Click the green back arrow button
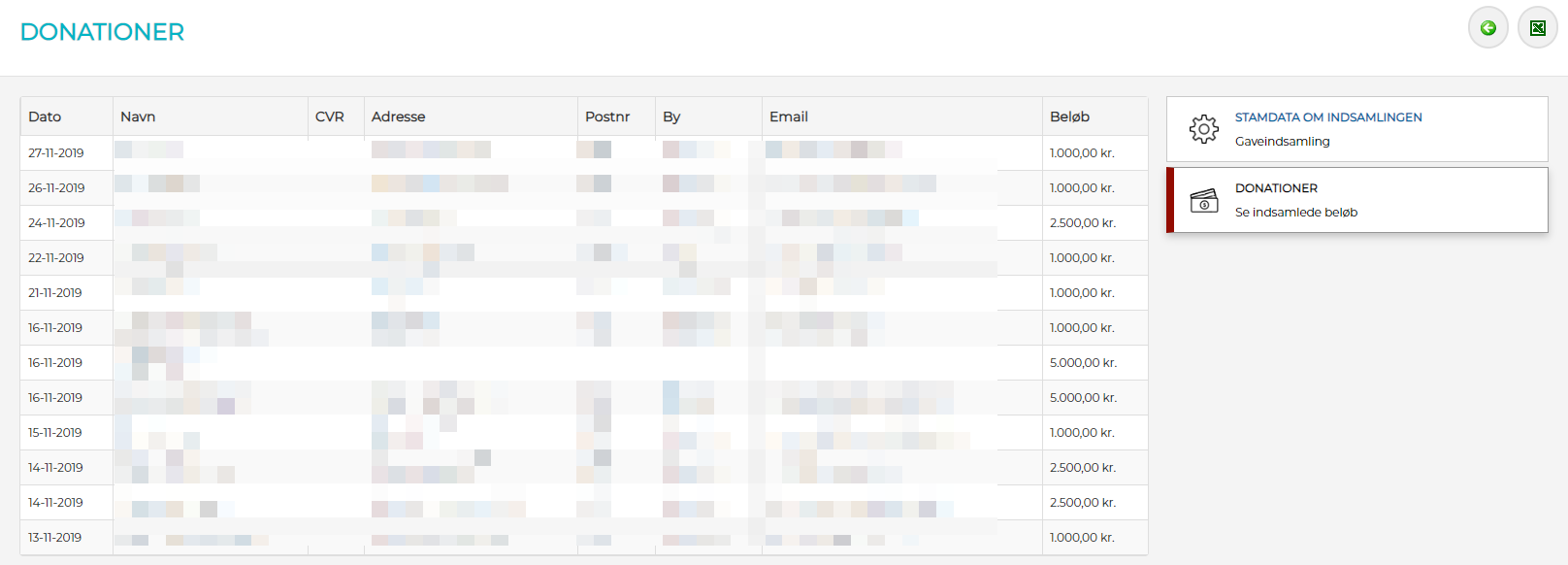The width and height of the screenshot is (1568, 565). [1487, 28]
